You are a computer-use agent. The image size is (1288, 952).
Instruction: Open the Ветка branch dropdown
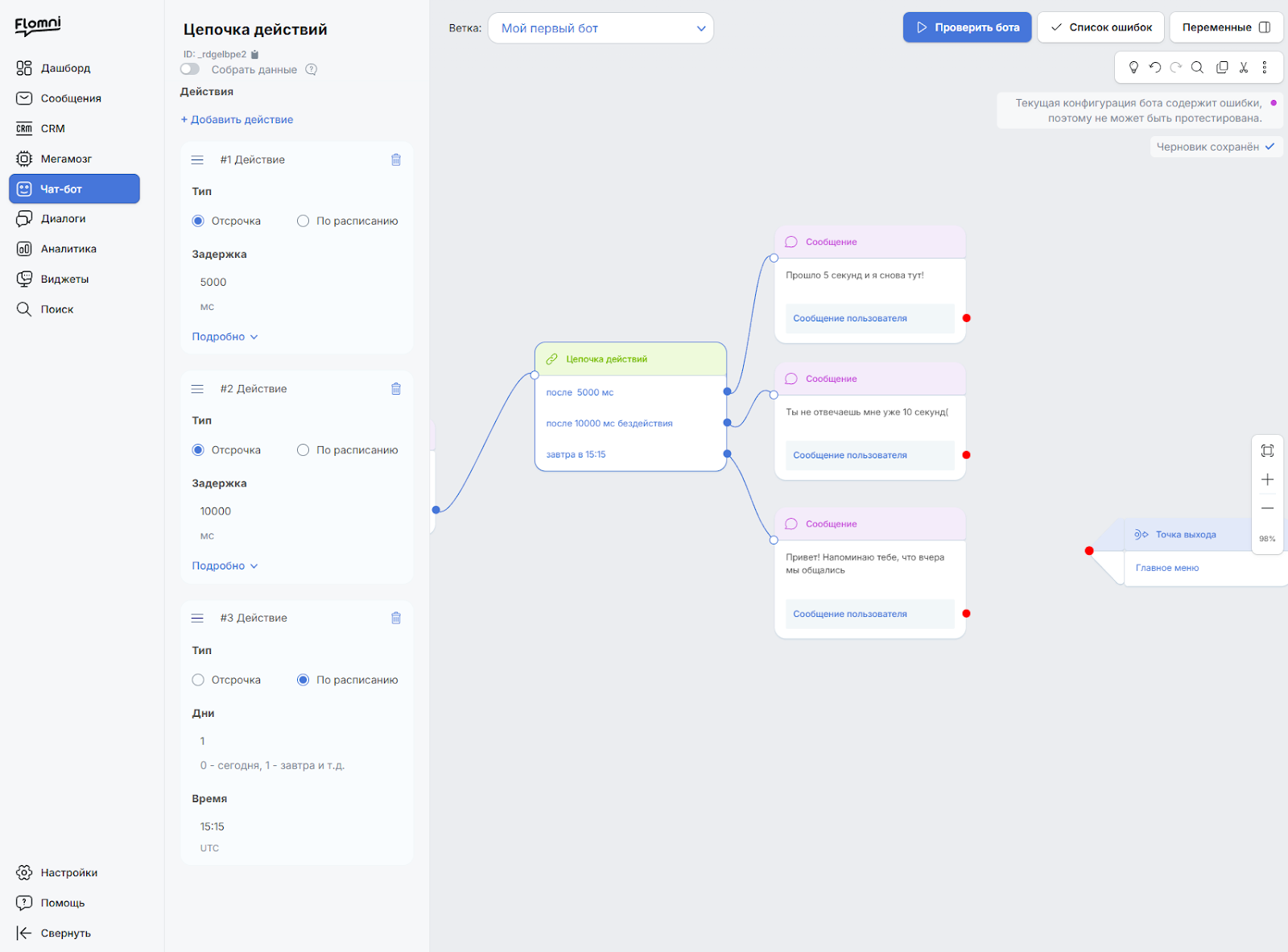pyautogui.click(x=601, y=28)
